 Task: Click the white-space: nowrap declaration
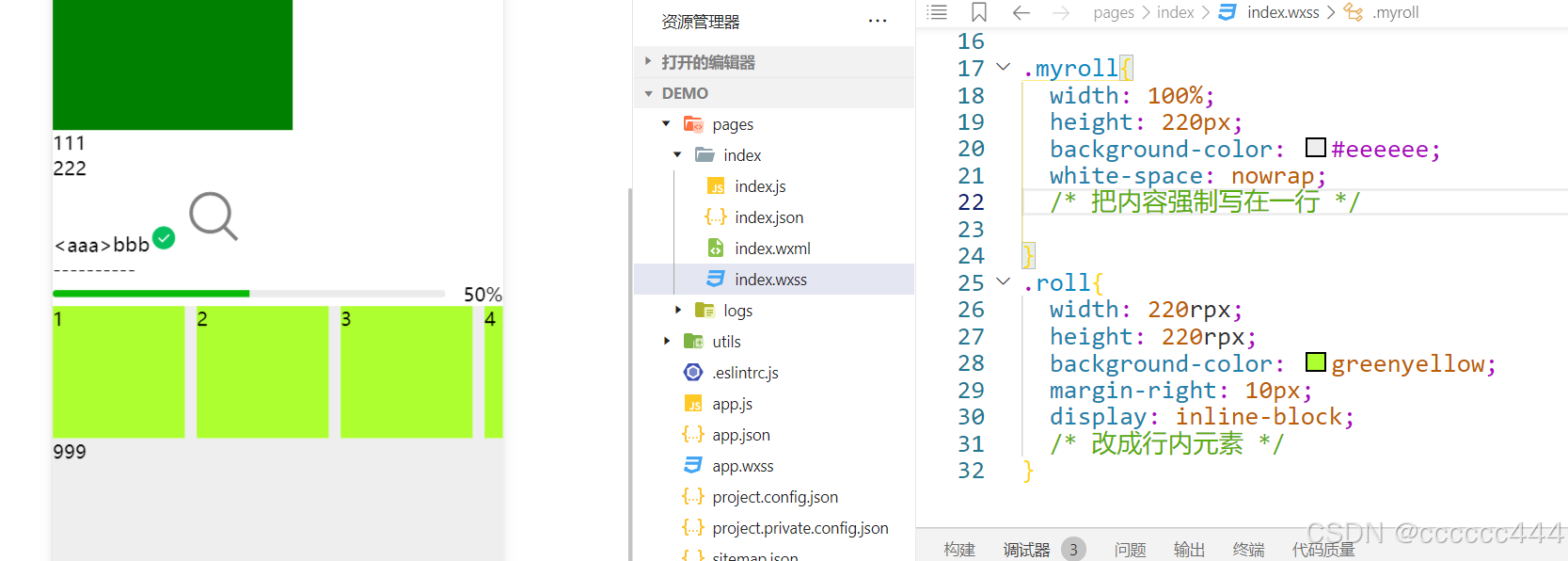tap(1188, 176)
